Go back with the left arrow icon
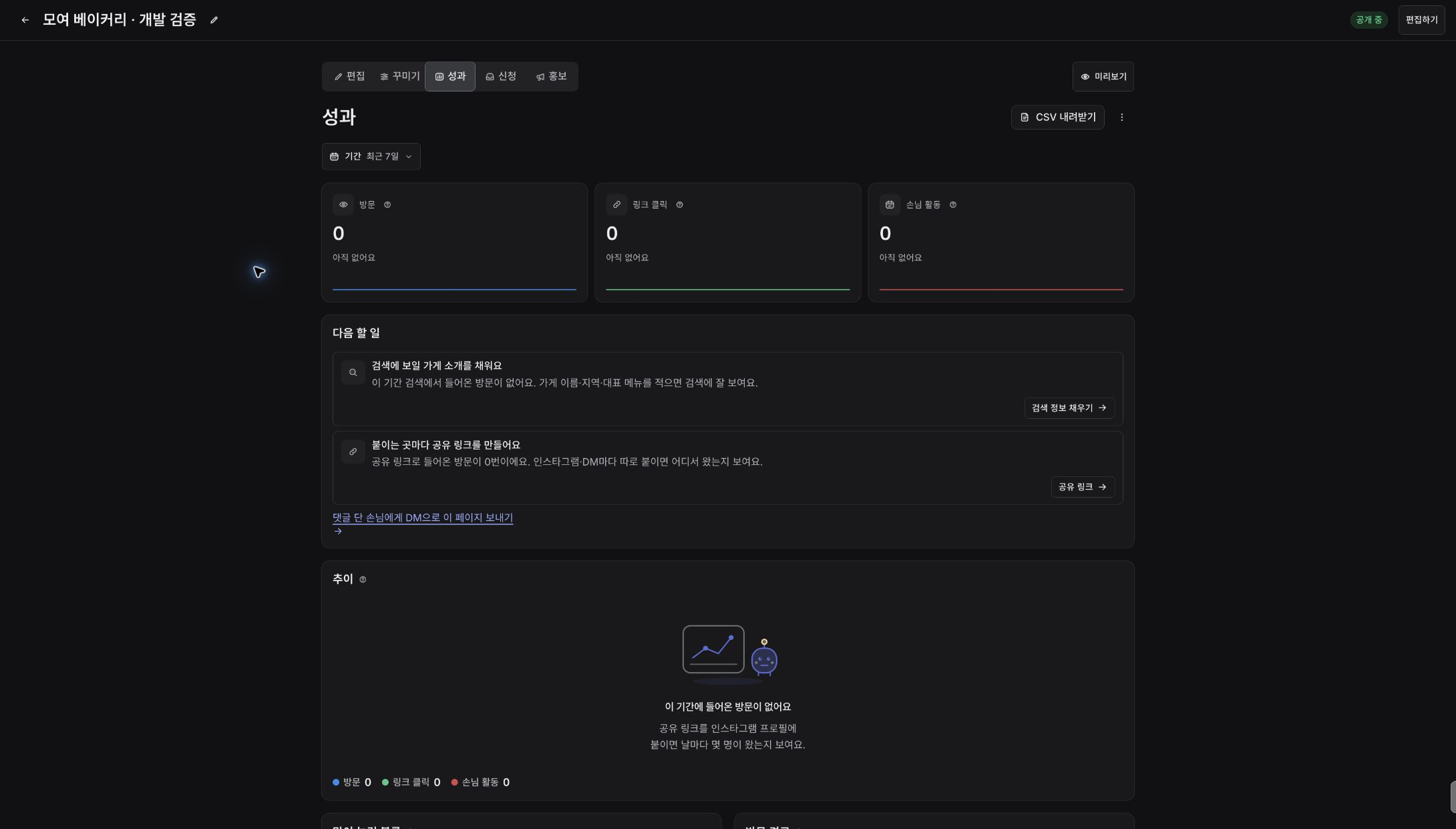Viewport: 1456px width, 829px height. click(25, 20)
